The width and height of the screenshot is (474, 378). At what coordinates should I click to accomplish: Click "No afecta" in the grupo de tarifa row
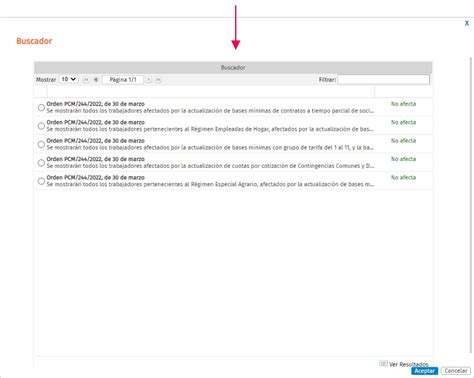pyautogui.click(x=403, y=141)
